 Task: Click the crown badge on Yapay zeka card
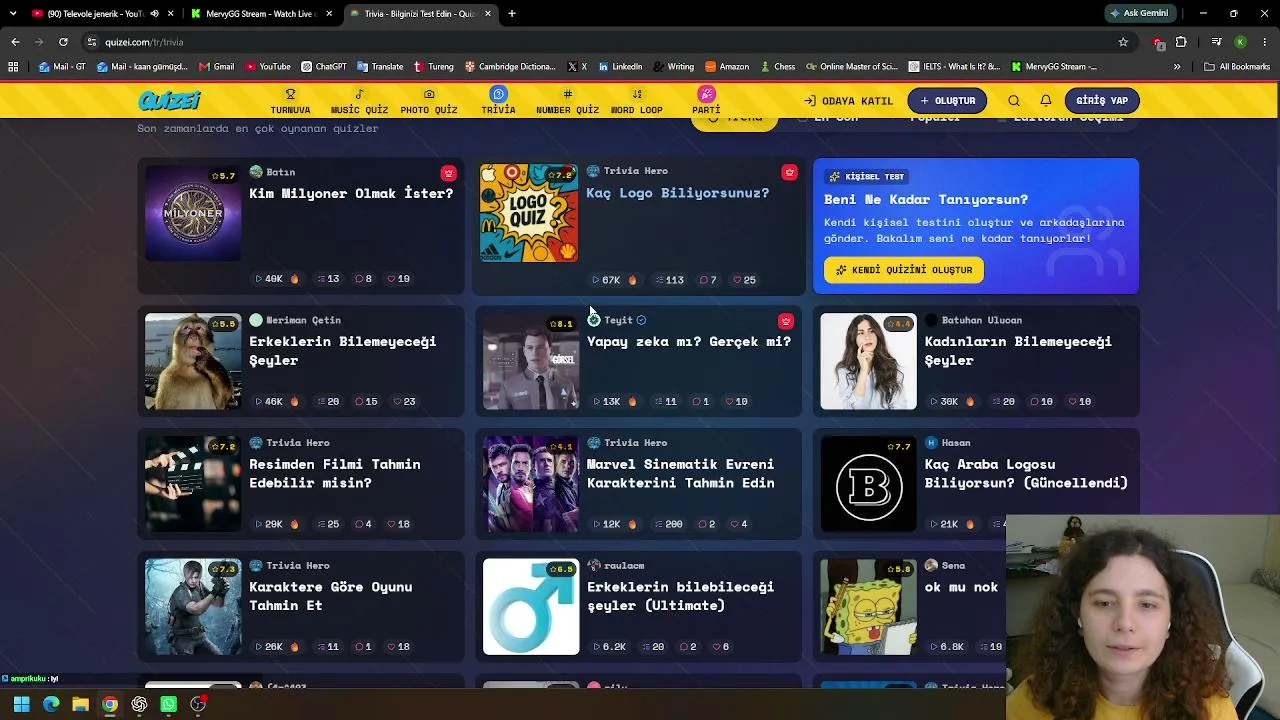[785, 321]
